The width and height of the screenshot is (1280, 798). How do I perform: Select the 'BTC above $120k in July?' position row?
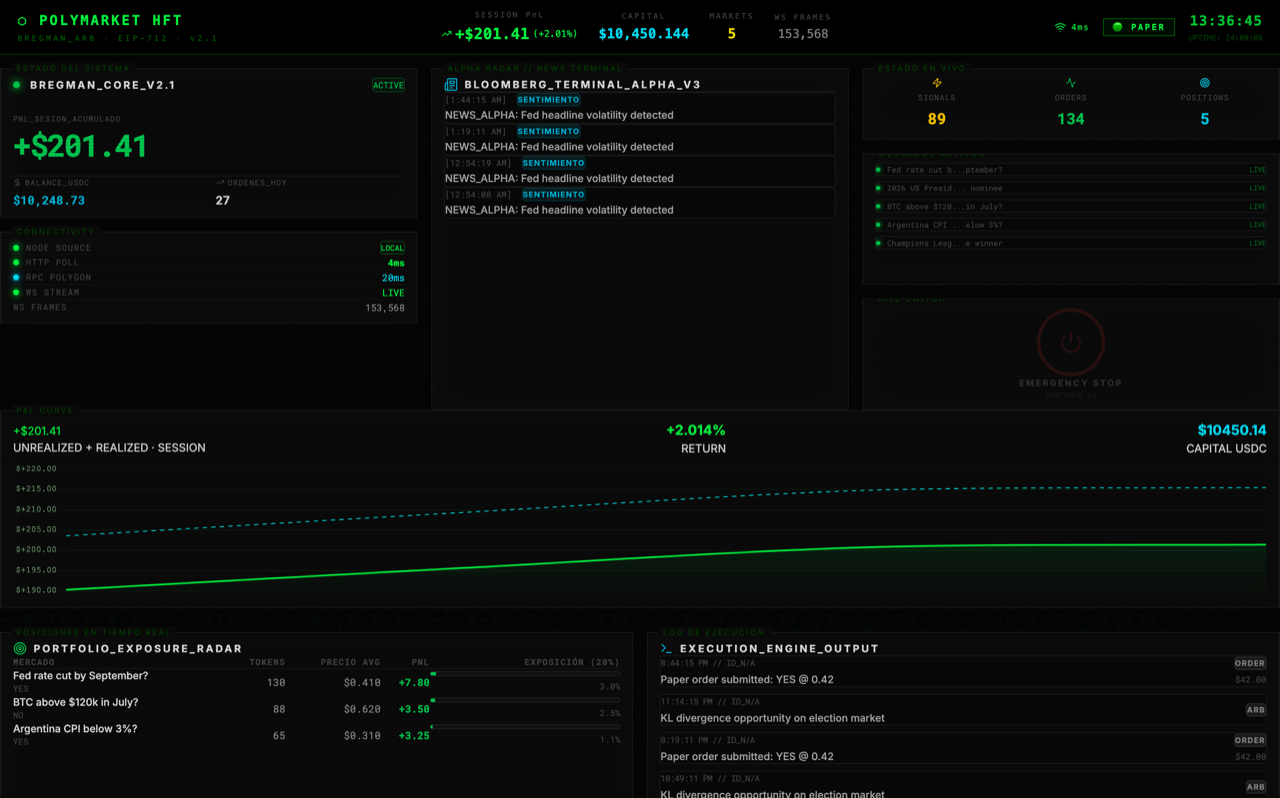coord(316,709)
